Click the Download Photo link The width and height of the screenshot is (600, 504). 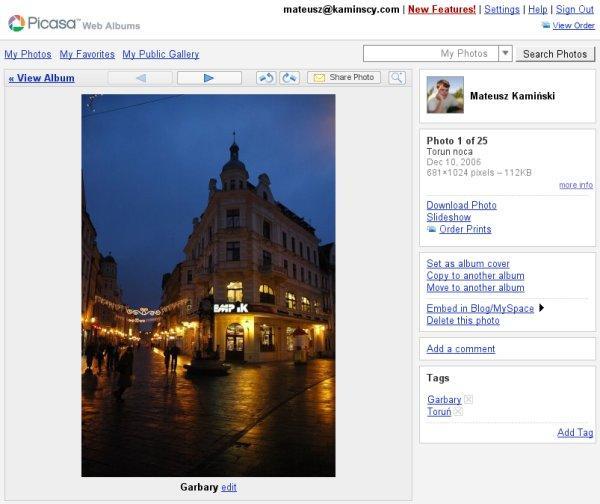tap(461, 205)
